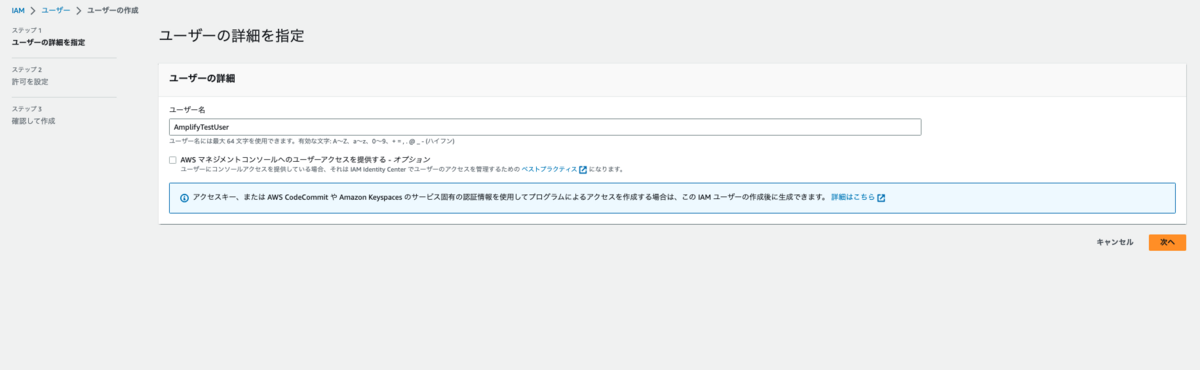Open the 詳細はこちら link
The width and height of the screenshot is (1200, 370).
(853, 198)
